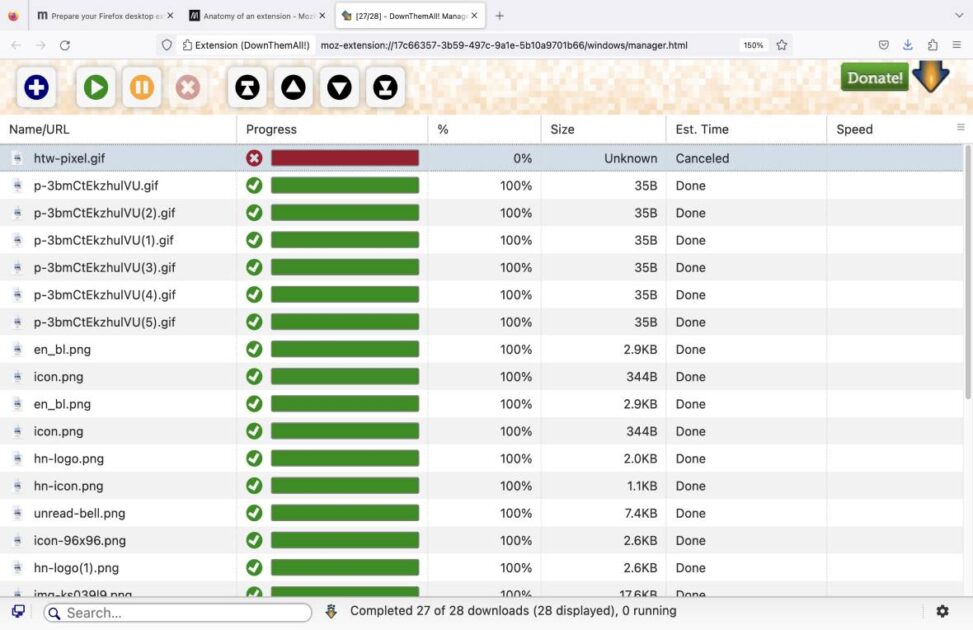Cancel downloads with the red X icon
Screen dimensions: 973x630
click(x=188, y=87)
